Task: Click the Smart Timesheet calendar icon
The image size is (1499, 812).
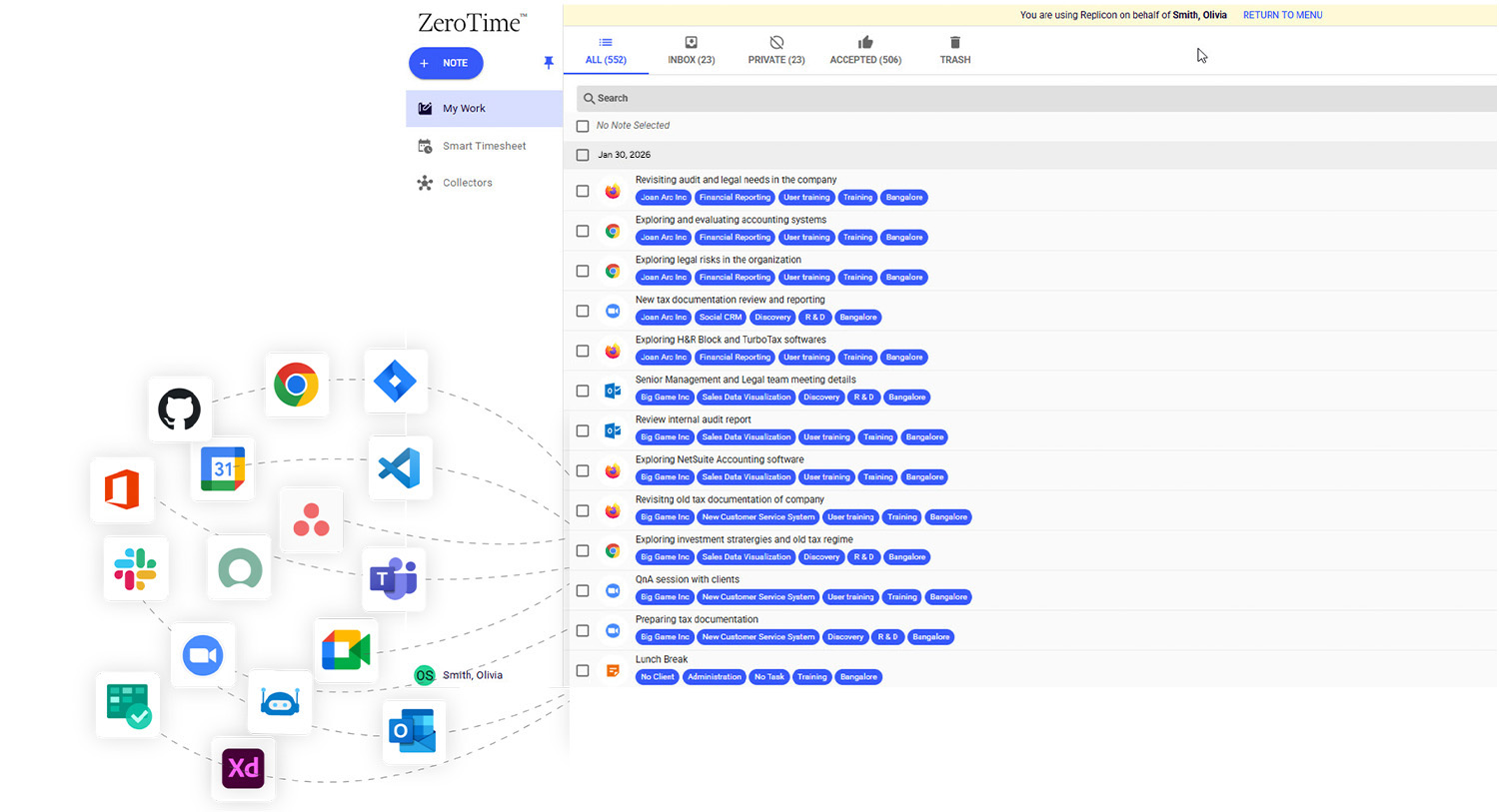Action: (x=425, y=146)
